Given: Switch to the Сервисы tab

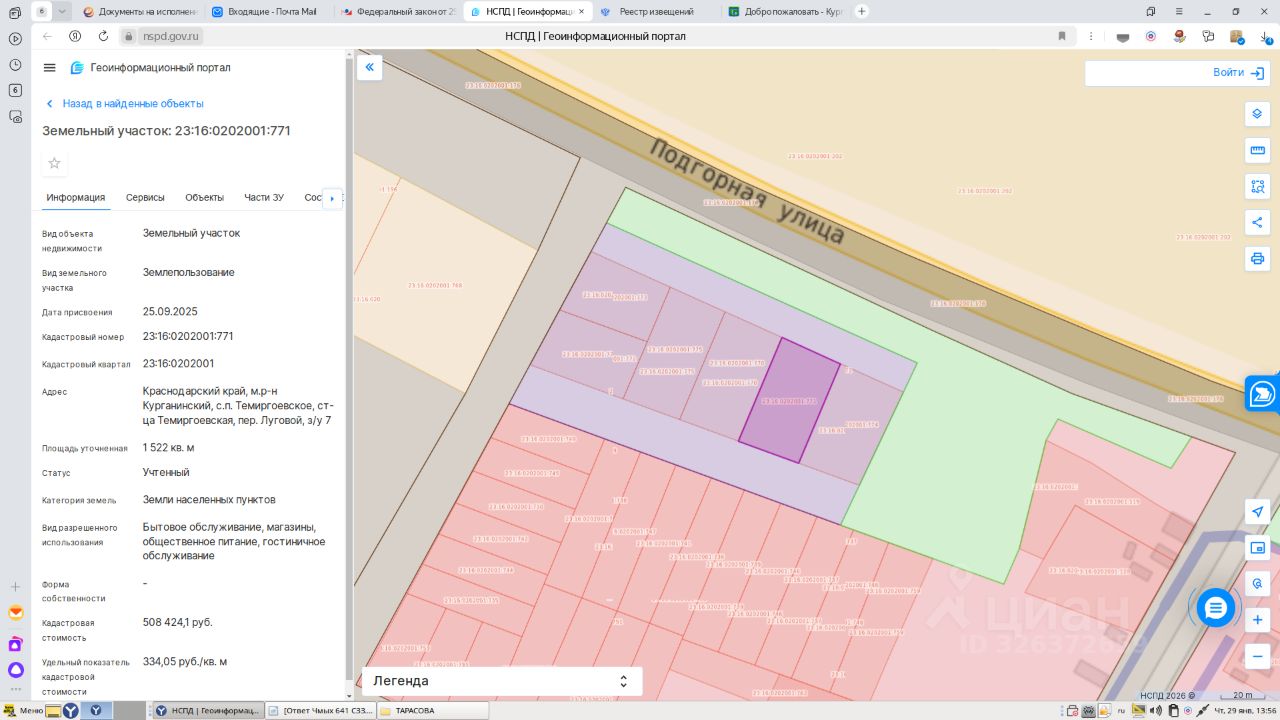Looking at the screenshot, I should click(x=145, y=197).
